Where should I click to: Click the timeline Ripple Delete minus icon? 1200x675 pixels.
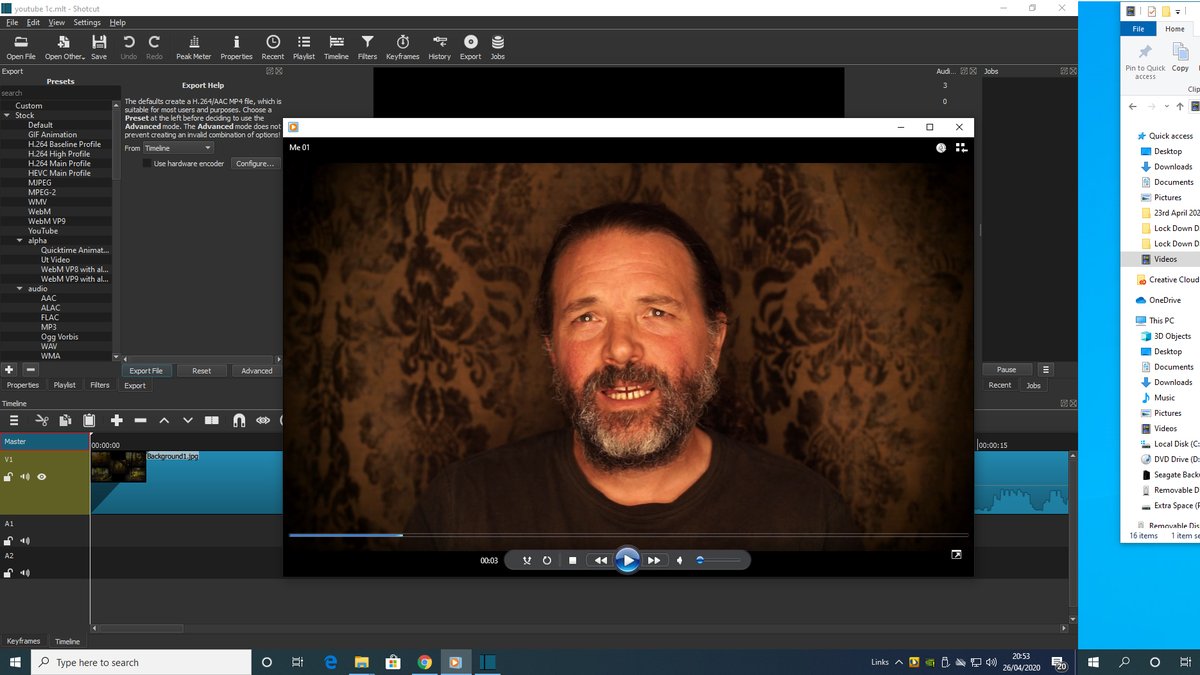click(x=140, y=421)
